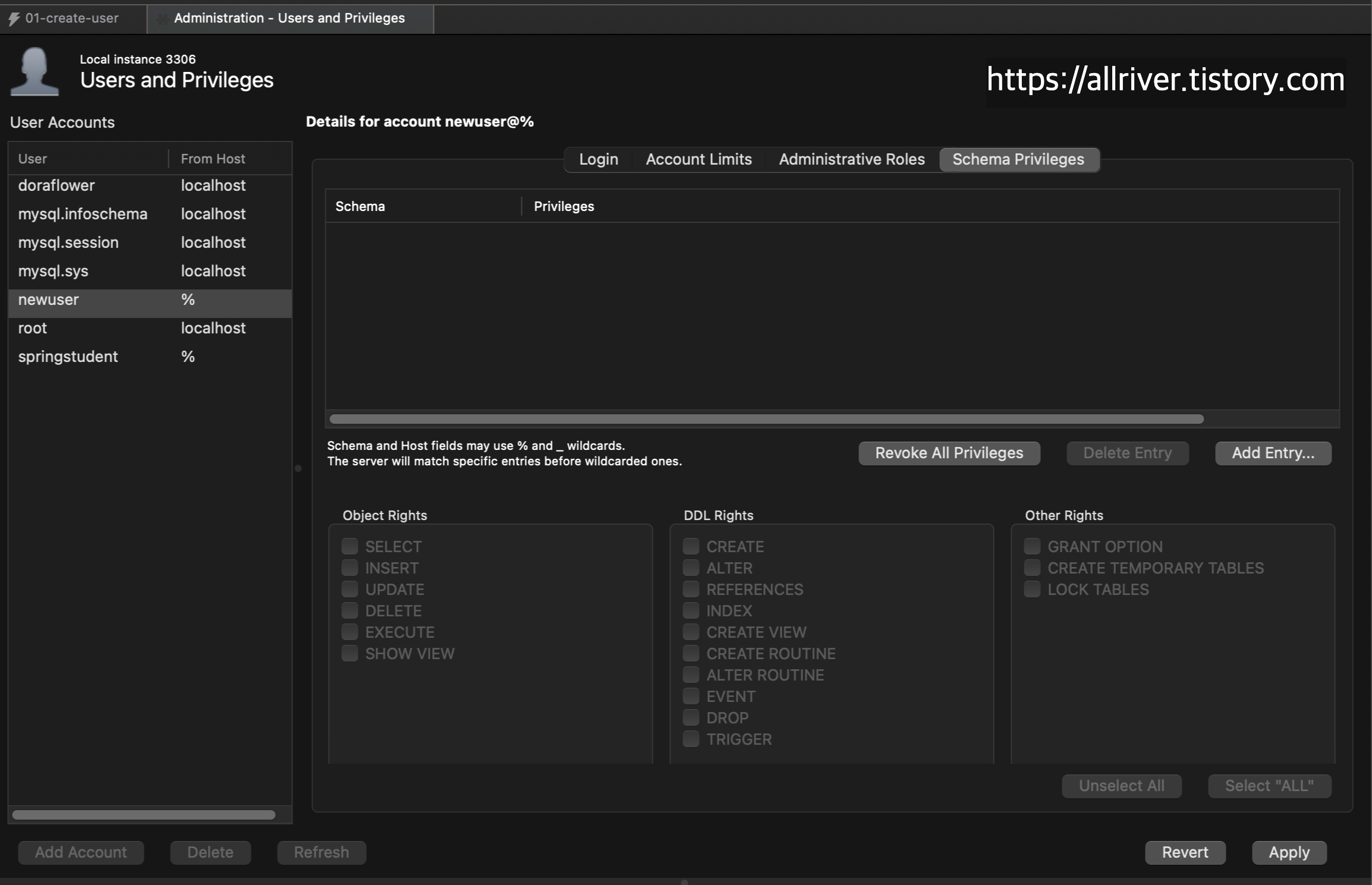Click the user avatar silhouette icon
Image resolution: width=1372 pixels, height=885 pixels.
click(x=34, y=71)
